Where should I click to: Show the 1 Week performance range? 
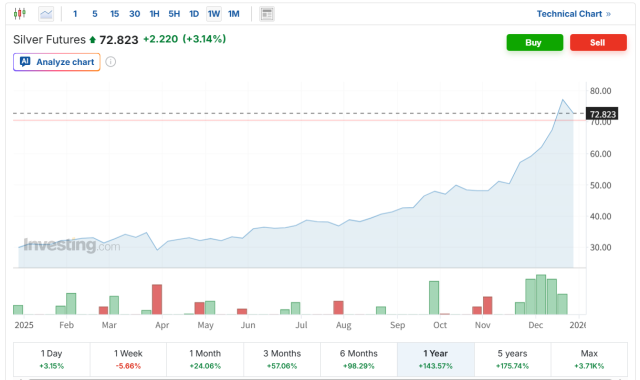point(128,359)
